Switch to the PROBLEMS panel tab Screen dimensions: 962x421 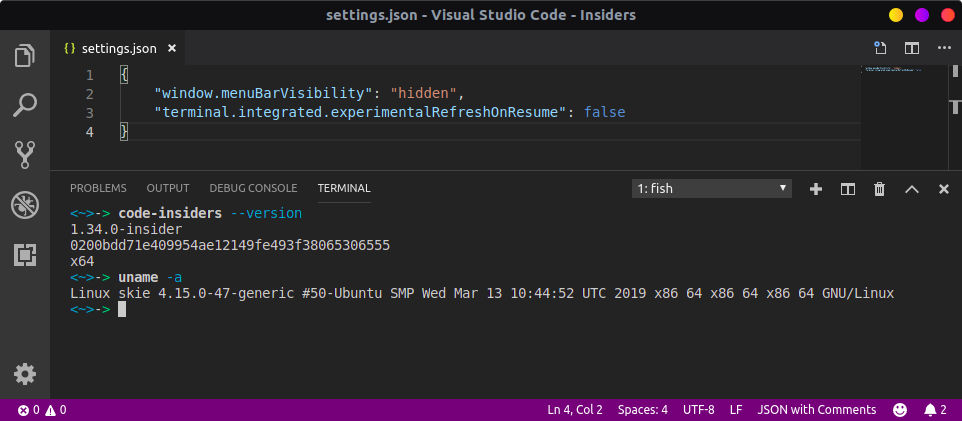[x=98, y=188]
